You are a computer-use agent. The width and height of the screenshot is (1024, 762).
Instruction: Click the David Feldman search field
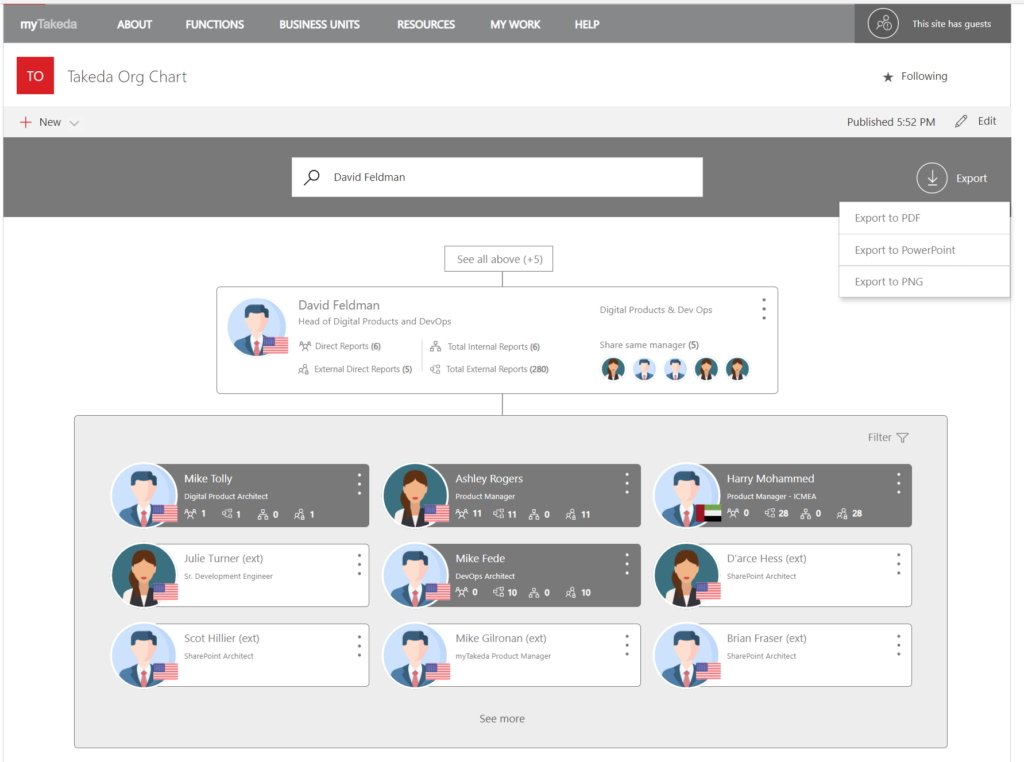(x=497, y=177)
